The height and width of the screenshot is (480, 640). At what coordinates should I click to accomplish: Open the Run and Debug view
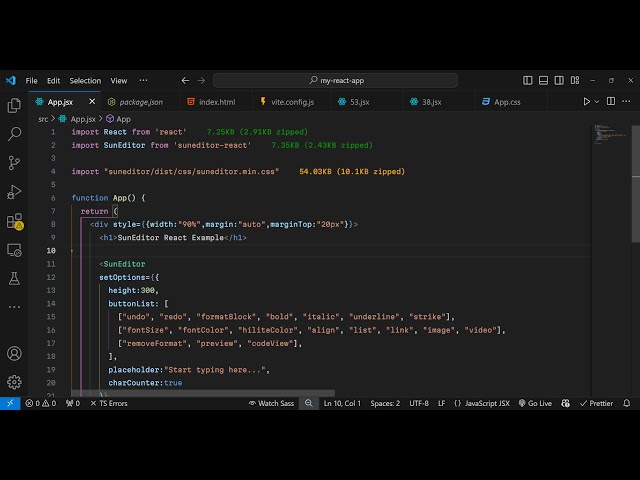click(14, 192)
